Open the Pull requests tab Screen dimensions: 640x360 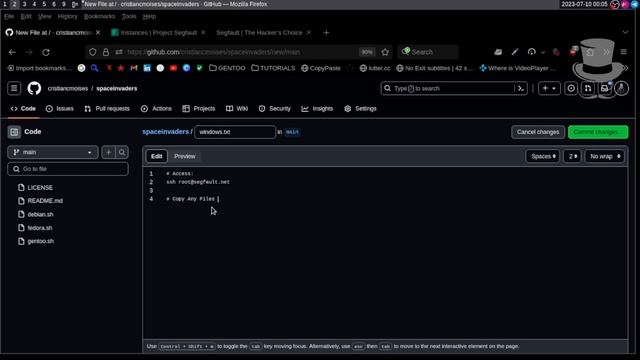coord(107,109)
